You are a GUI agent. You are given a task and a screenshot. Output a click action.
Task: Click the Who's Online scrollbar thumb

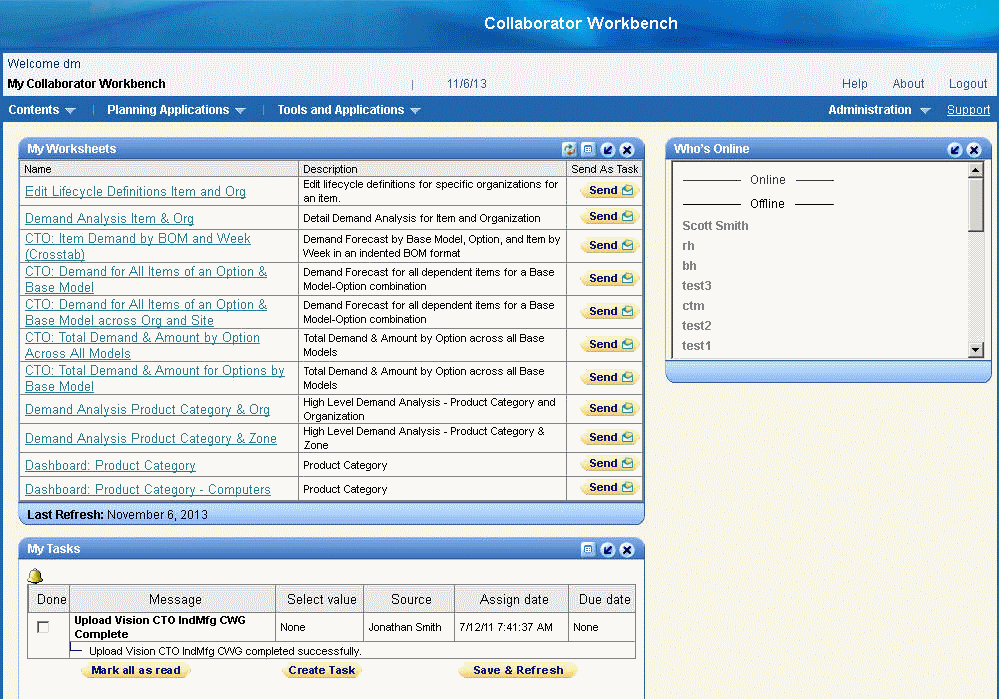click(x=975, y=205)
